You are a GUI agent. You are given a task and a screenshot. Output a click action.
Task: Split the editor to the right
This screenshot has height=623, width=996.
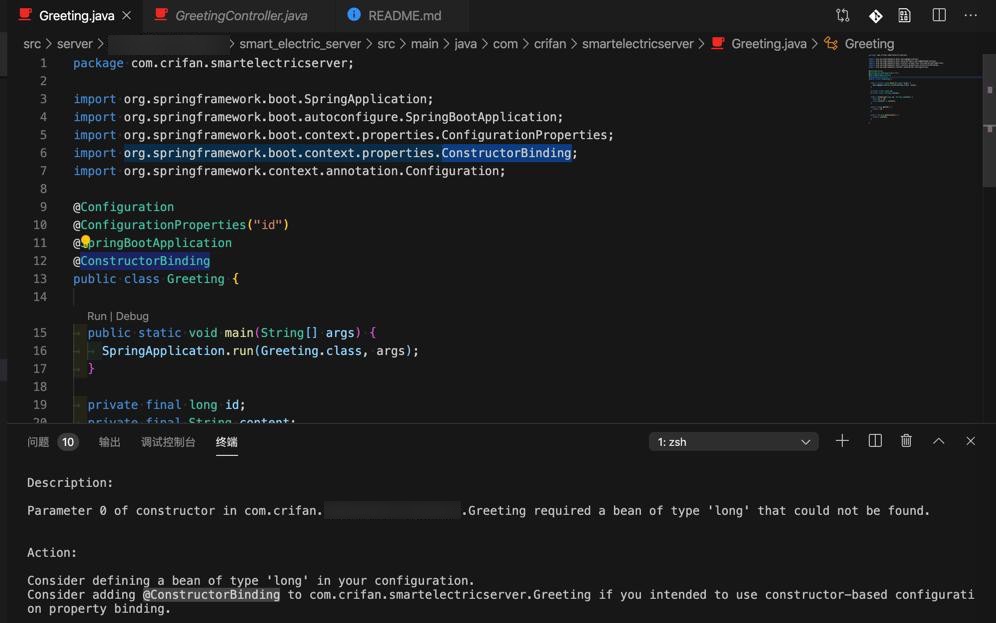(x=939, y=16)
